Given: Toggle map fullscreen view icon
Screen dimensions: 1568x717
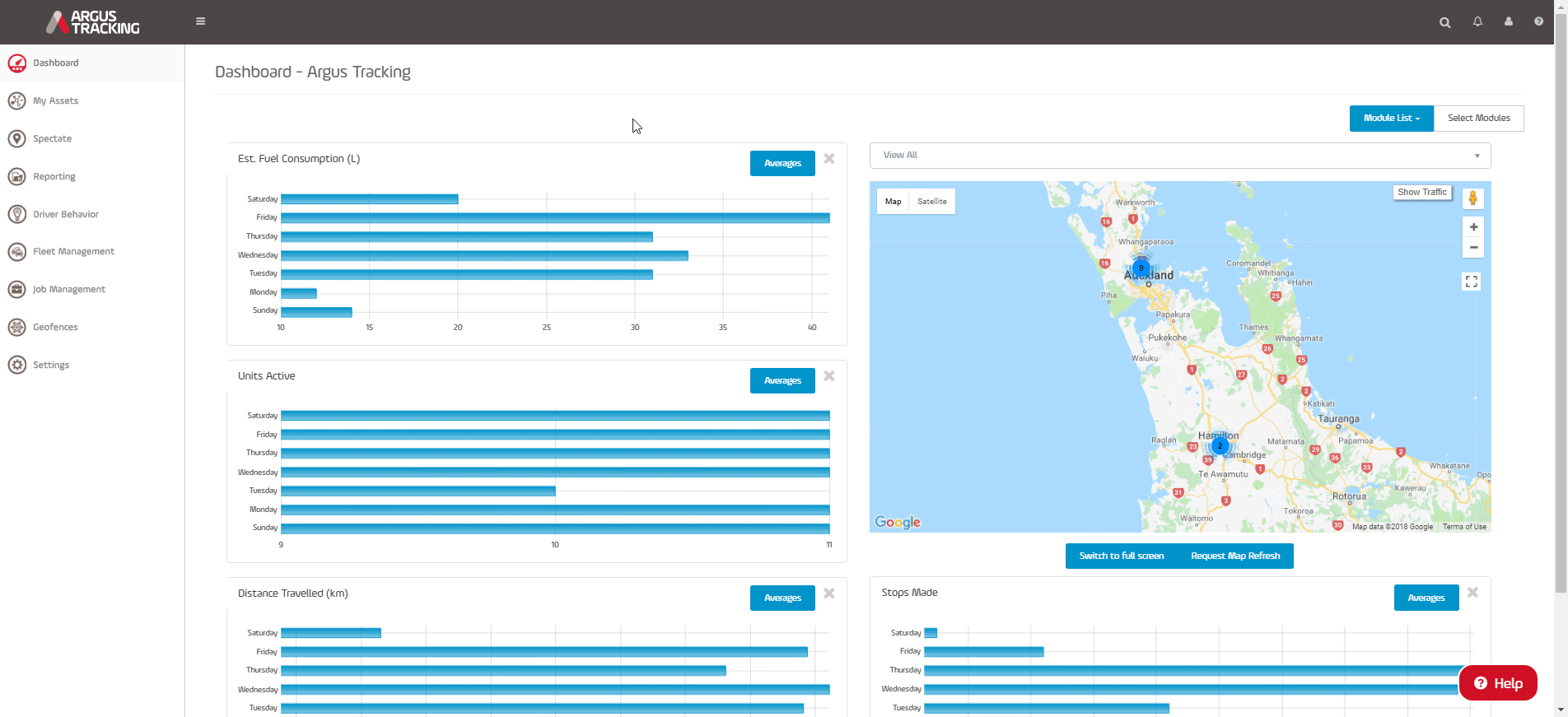Looking at the screenshot, I should pos(1472,282).
